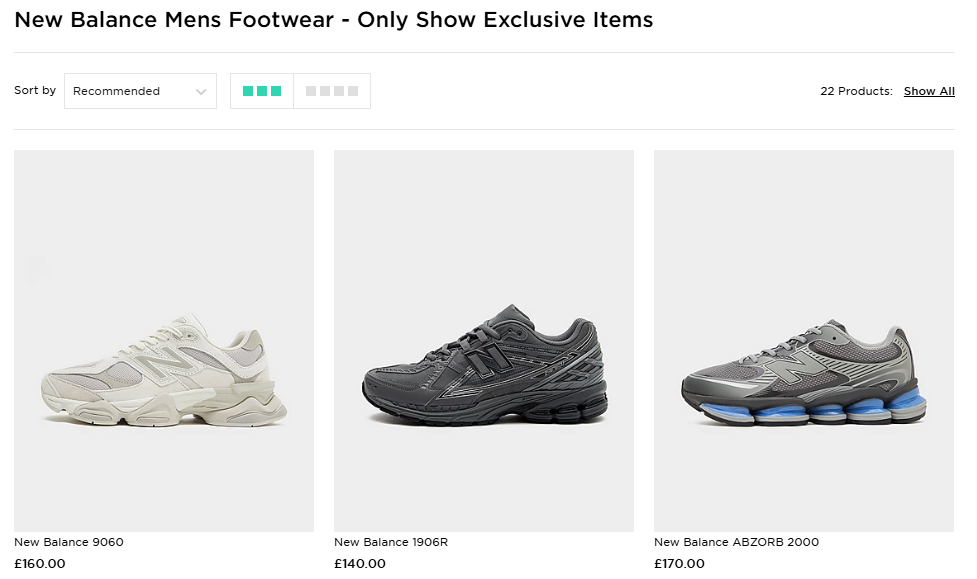977x579 pixels.
Task: Click the Sort by label
Action: (35, 90)
